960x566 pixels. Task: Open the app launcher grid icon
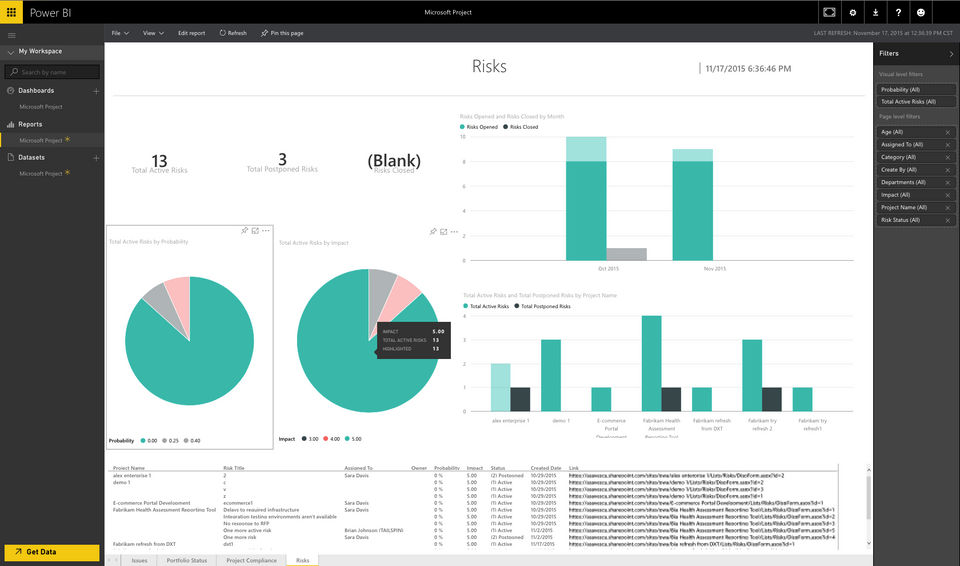pos(11,12)
